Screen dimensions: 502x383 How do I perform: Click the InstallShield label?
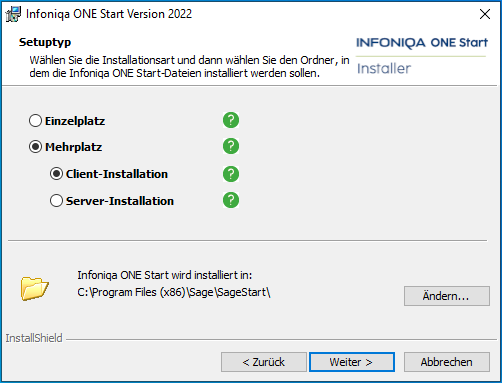point(34,338)
